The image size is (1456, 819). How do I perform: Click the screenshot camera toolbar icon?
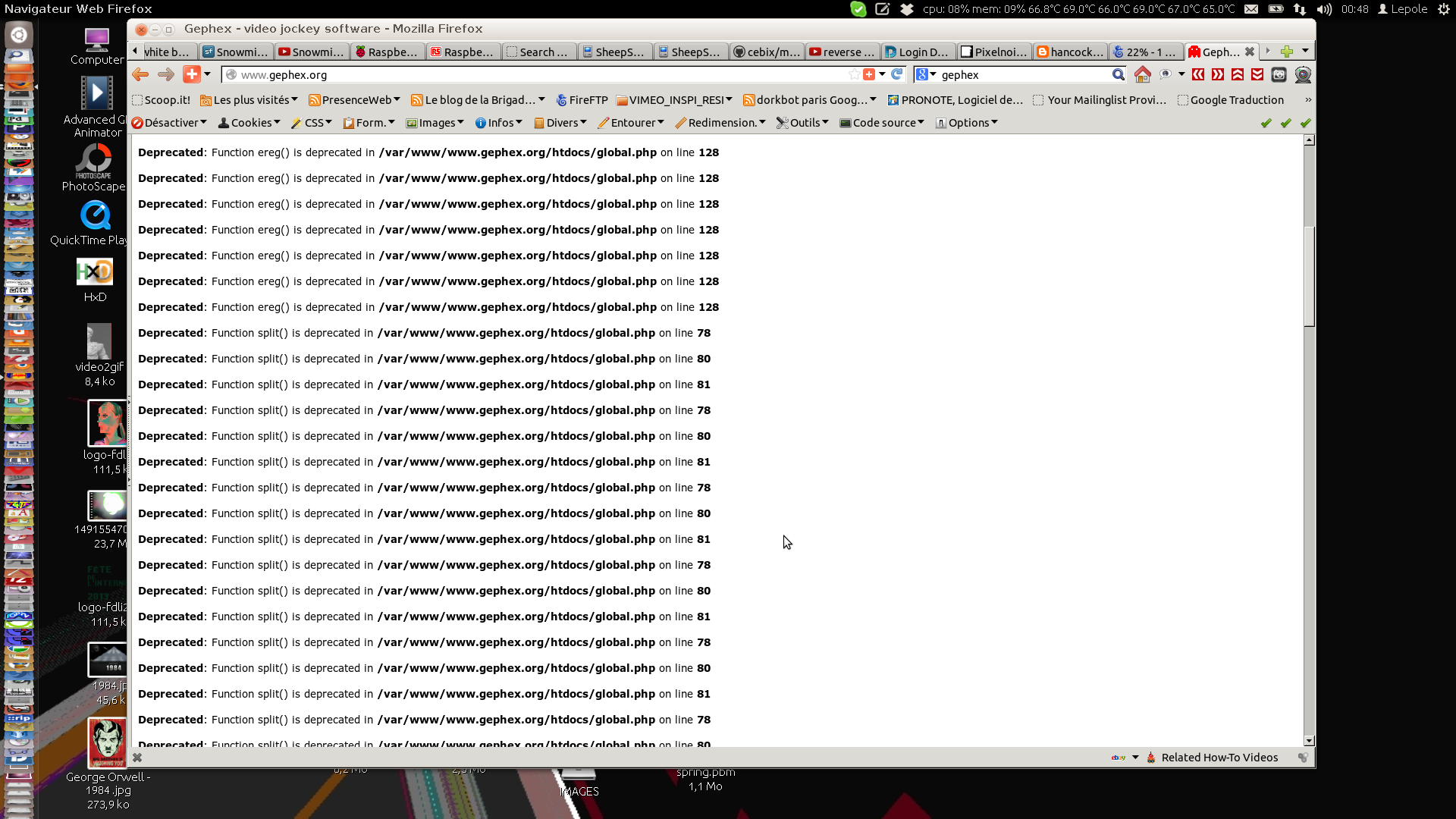[x=1279, y=74]
